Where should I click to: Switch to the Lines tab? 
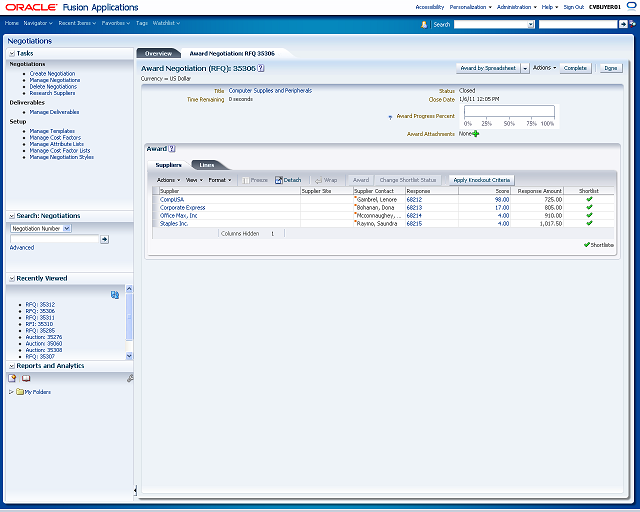(x=207, y=165)
